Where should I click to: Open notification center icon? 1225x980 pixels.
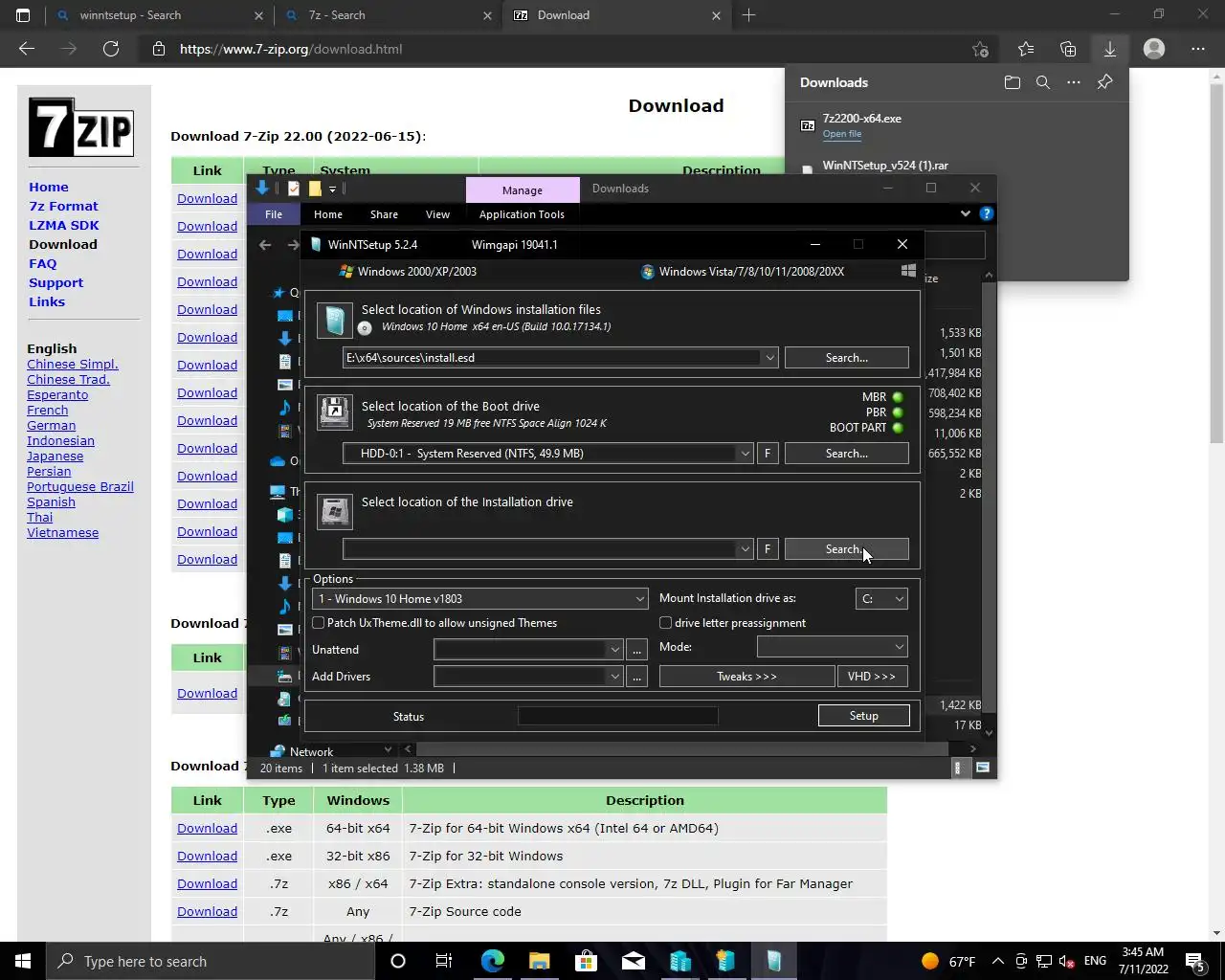click(x=1195, y=961)
